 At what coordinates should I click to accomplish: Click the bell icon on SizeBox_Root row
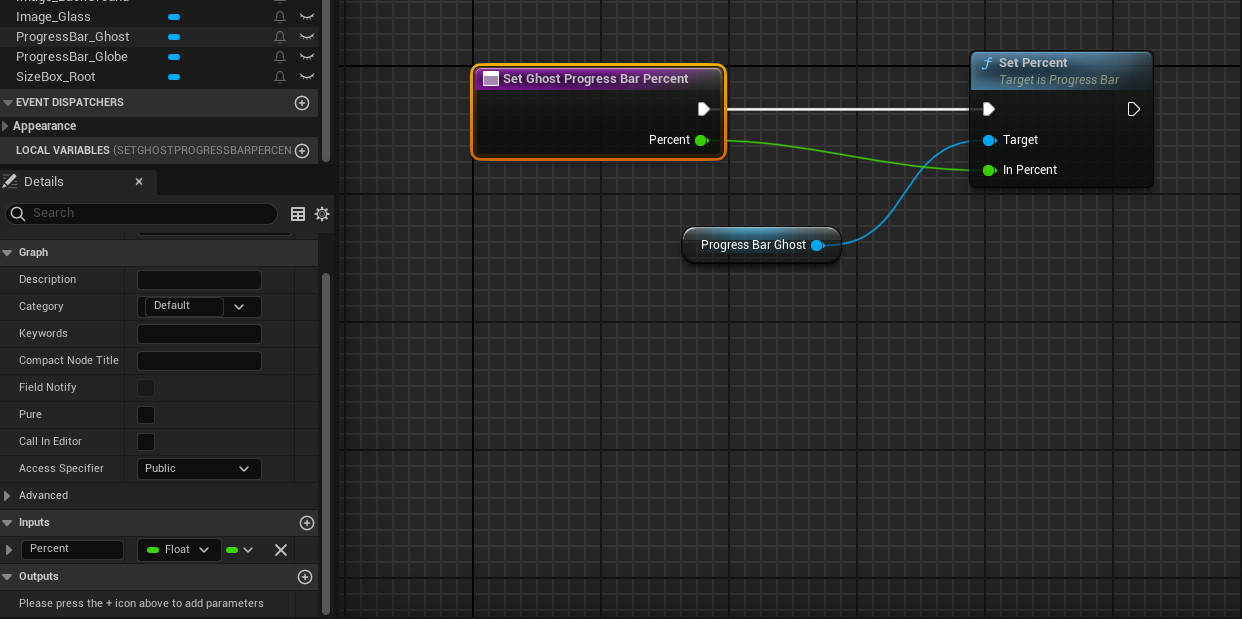tap(280, 77)
